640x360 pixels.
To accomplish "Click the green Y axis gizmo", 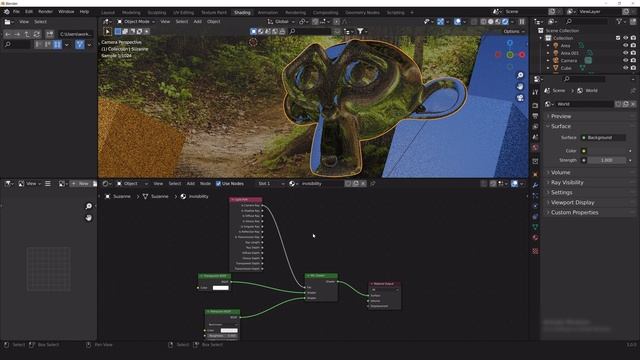I will coord(510,55).
